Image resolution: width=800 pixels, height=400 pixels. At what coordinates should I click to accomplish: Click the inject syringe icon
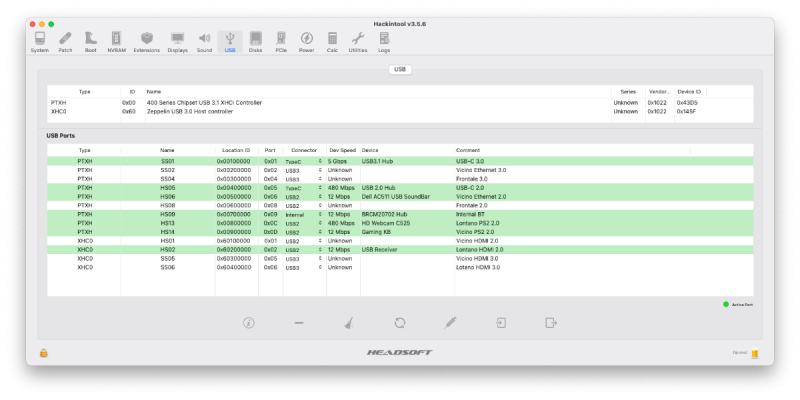tap(450, 322)
